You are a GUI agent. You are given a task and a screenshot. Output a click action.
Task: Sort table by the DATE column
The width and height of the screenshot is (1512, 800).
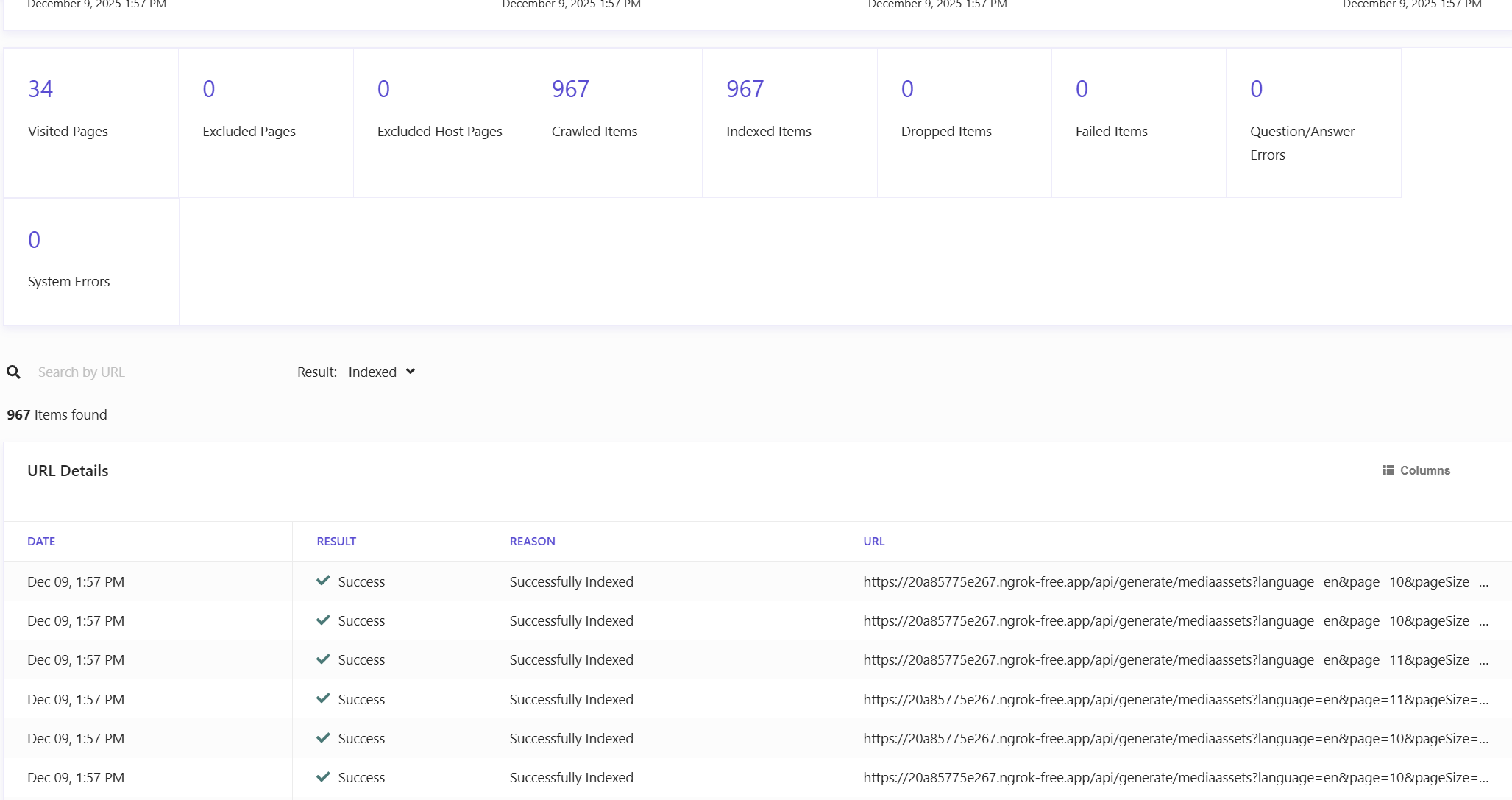pyautogui.click(x=41, y=541)
